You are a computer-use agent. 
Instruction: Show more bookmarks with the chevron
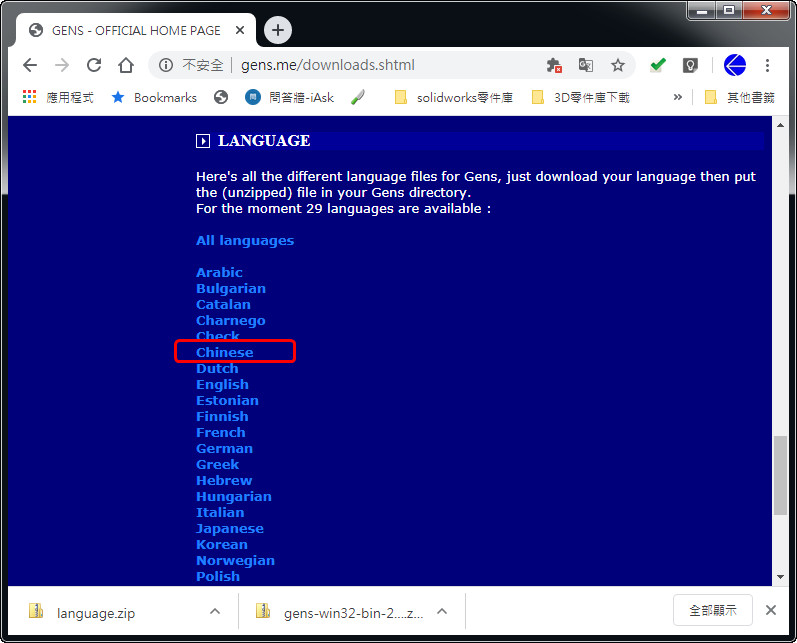pyautogui.click(x=677, y=97)
